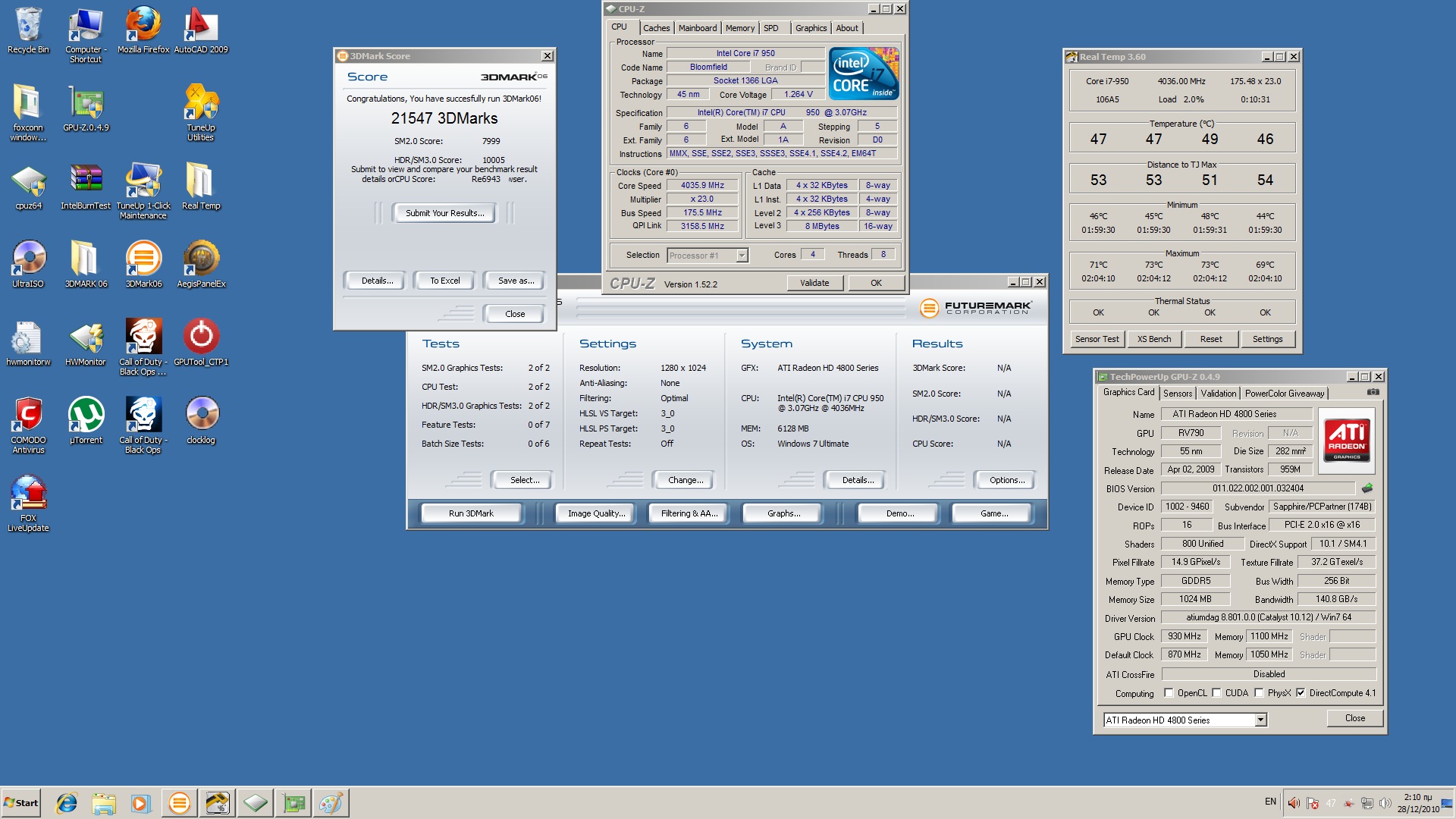
Task: Click the Validate button in CPU-Z
Action: pyautogui.click(x=814, y=283)
